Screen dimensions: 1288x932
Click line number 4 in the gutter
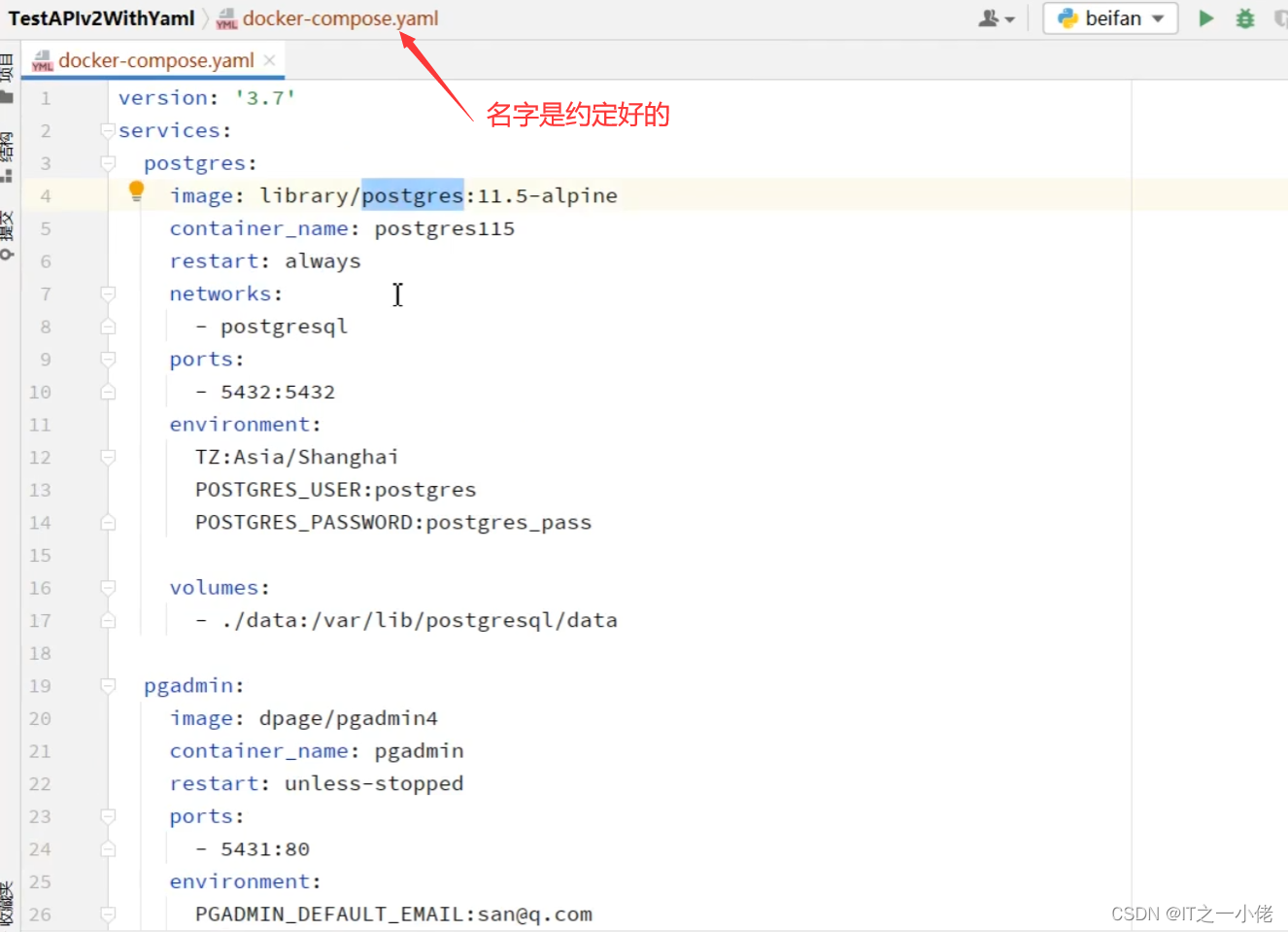coord(46,196)
